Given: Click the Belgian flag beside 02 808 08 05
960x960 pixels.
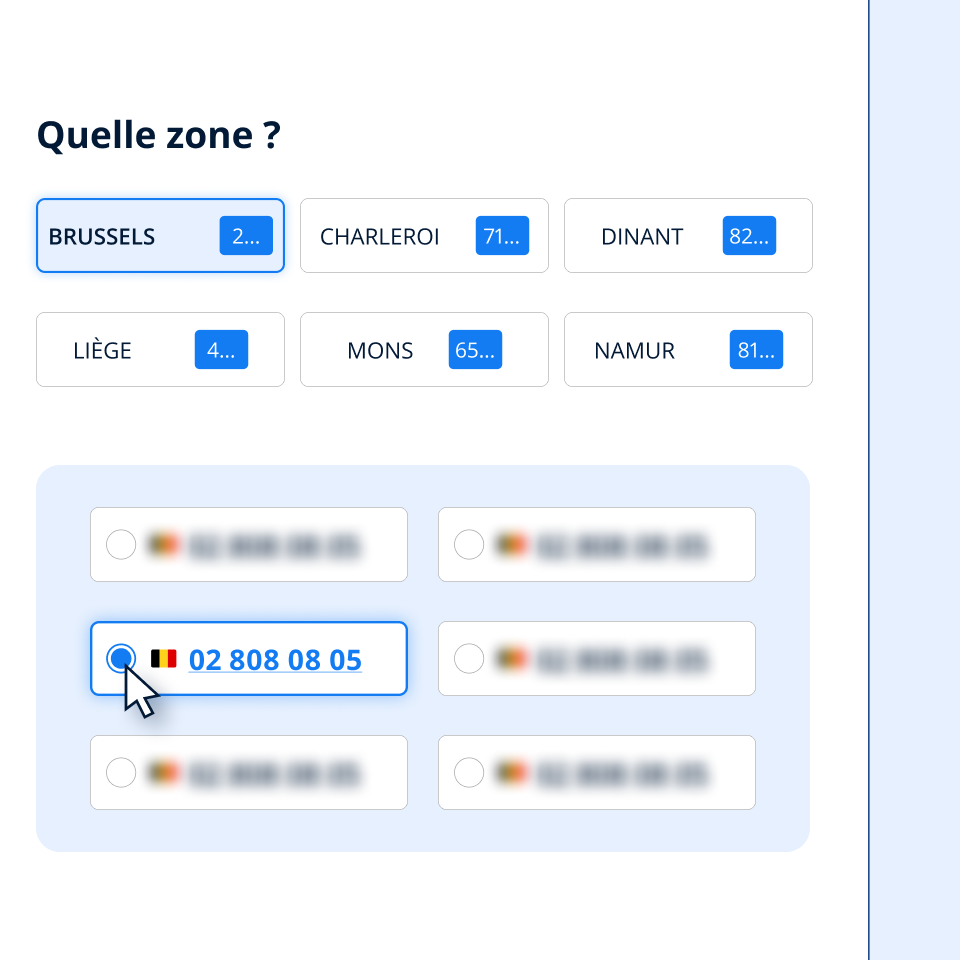Looking at the screenshot, I should [x=164, y=659].
